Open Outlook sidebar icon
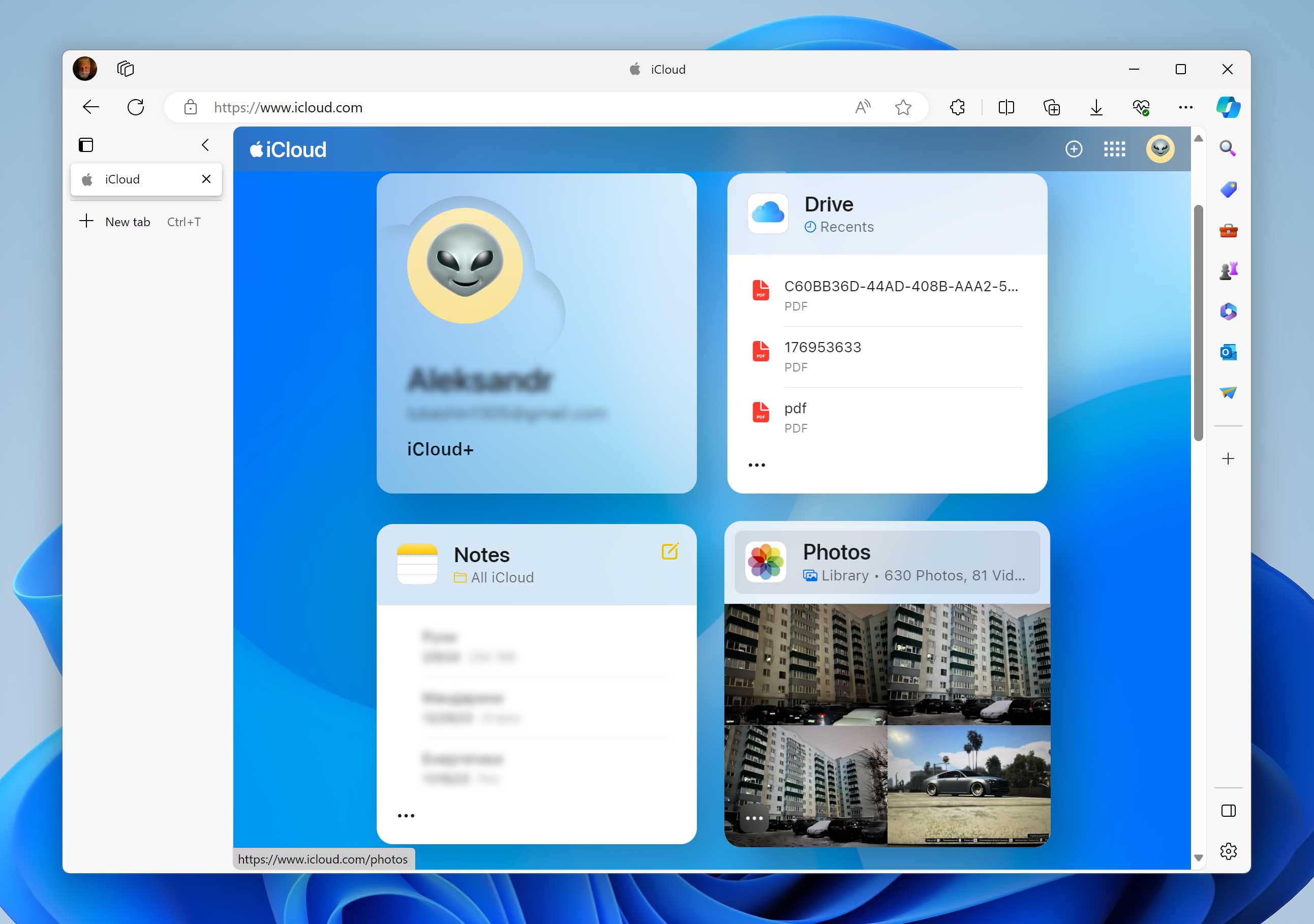 coord(1228,352)
